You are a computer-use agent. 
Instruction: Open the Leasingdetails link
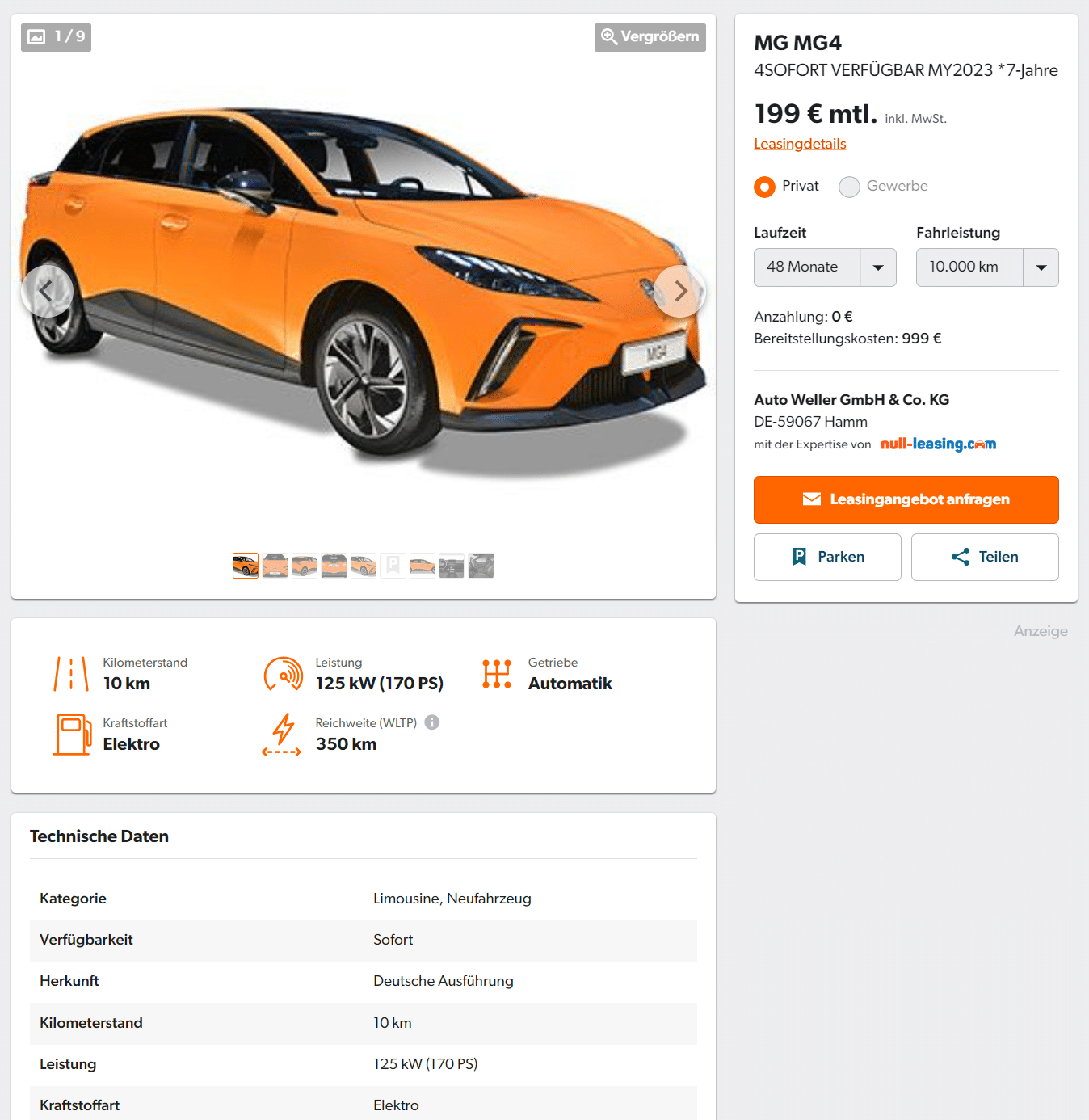(x=800, y=144)
